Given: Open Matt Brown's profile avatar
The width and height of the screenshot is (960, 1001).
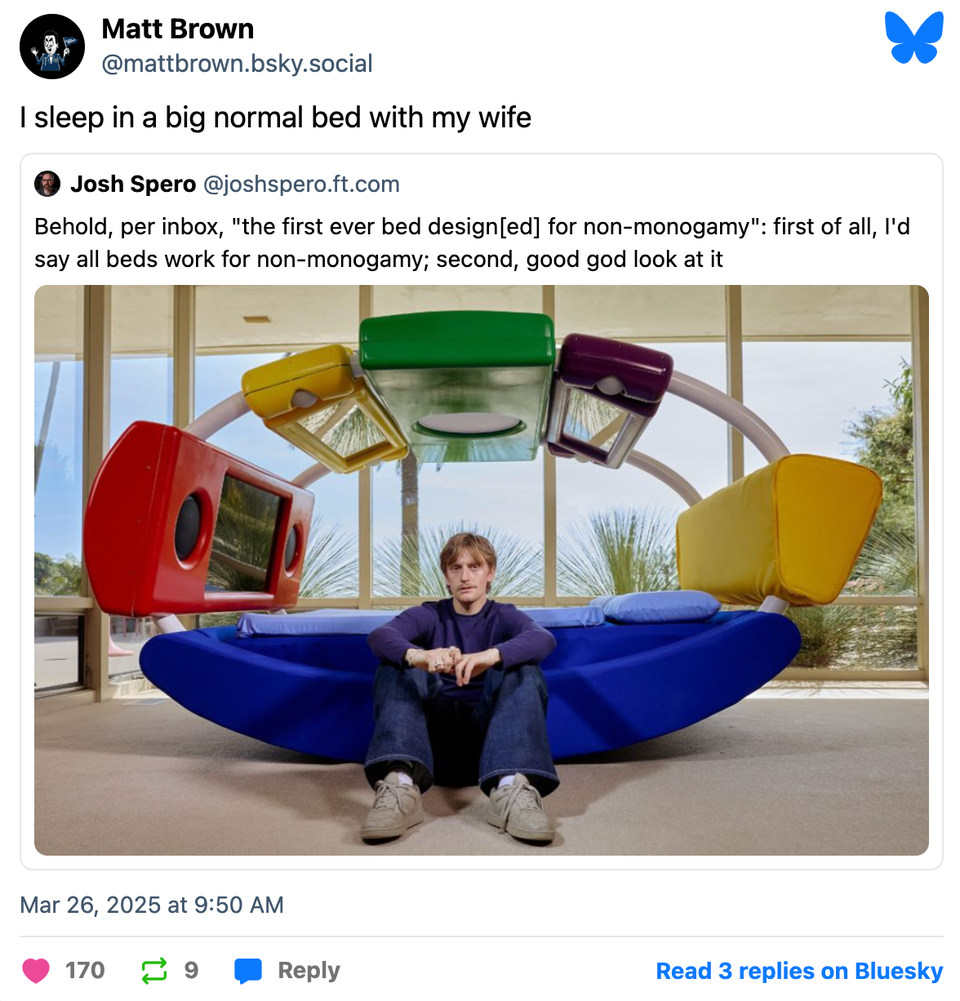Looking at the screenshot, I should [52, 47].
